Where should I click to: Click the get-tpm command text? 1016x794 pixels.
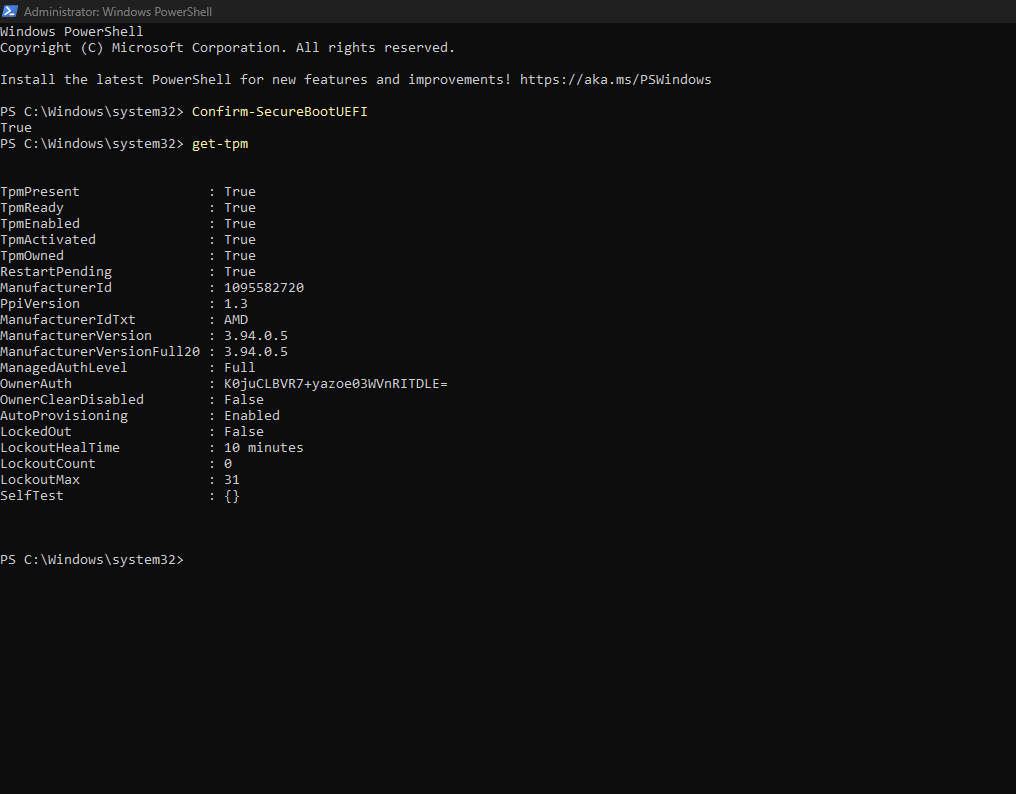(x=220, y=144)
